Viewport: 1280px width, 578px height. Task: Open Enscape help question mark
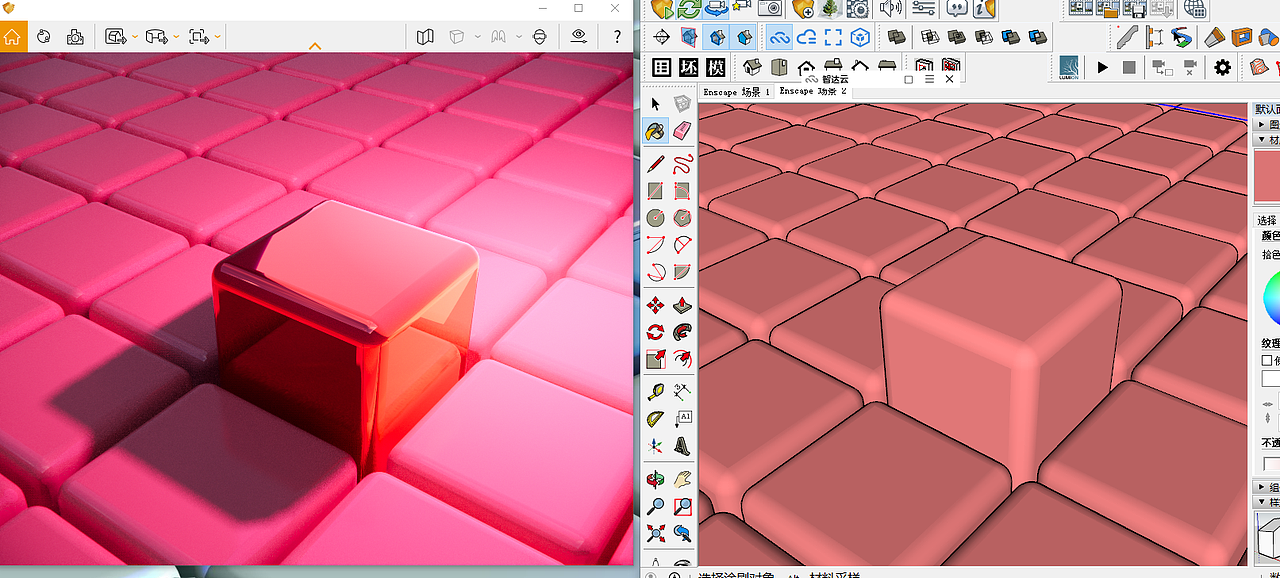[617, 37]
